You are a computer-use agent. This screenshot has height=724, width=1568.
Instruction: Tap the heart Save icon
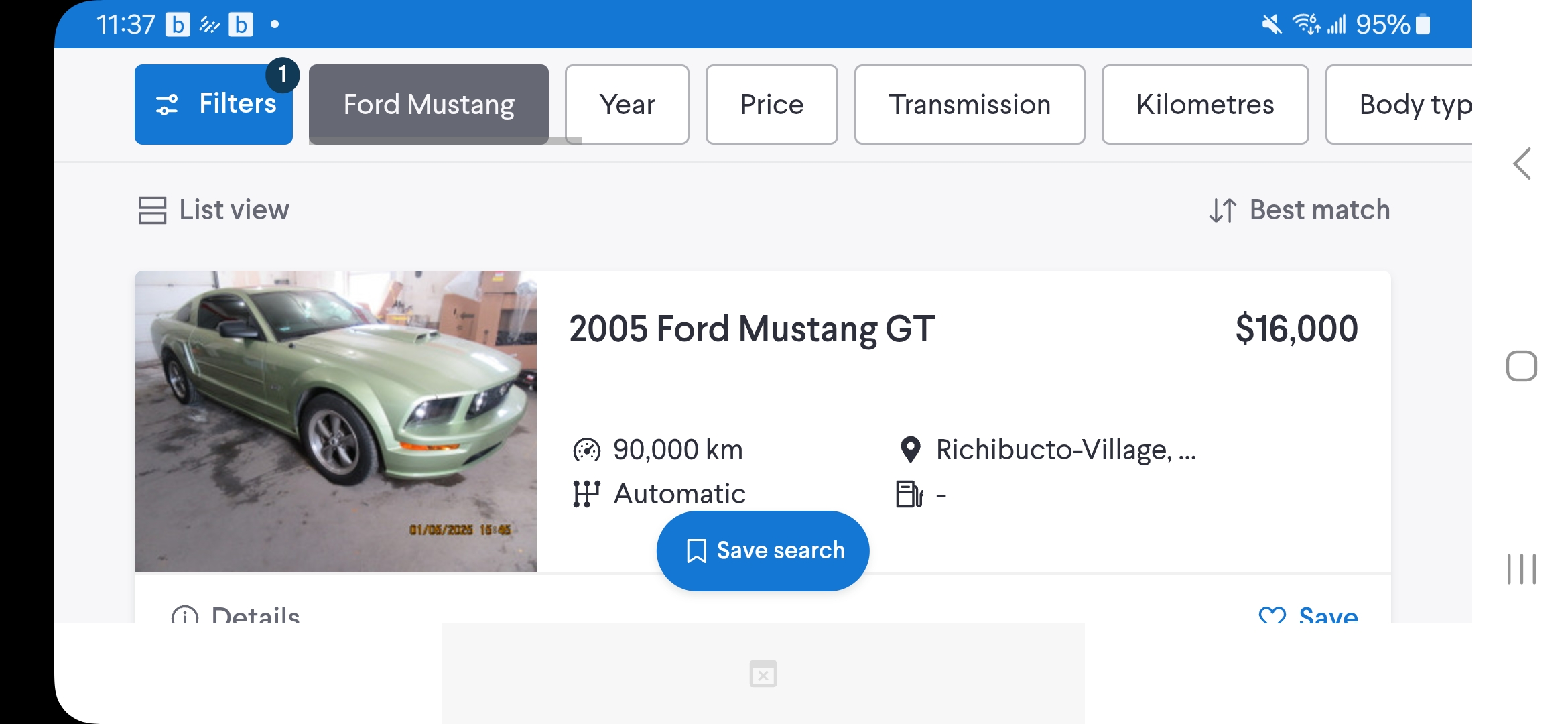(x=1272, y=615)
